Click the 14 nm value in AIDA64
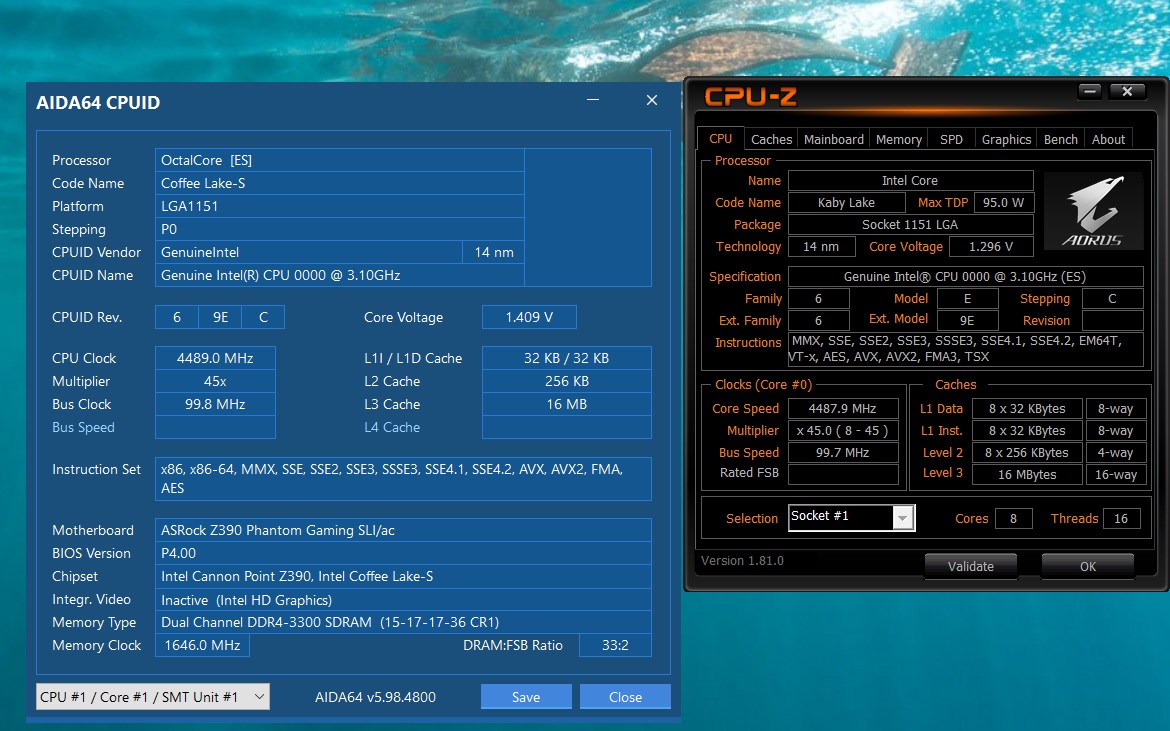Viewport: 1170px width, 731px height. (x=494, y=252)
